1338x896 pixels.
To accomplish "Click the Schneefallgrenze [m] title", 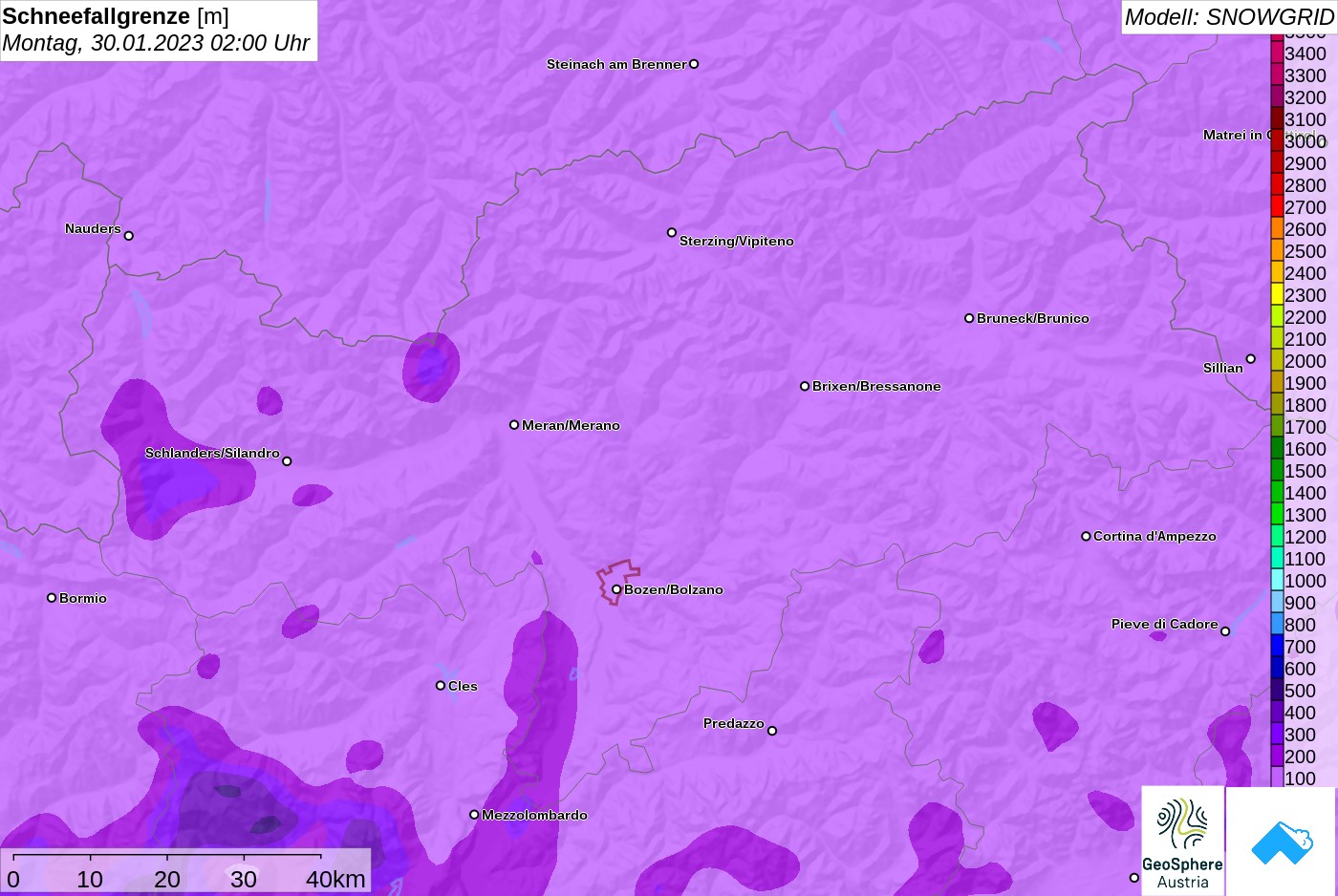I will tap(116, 16).
